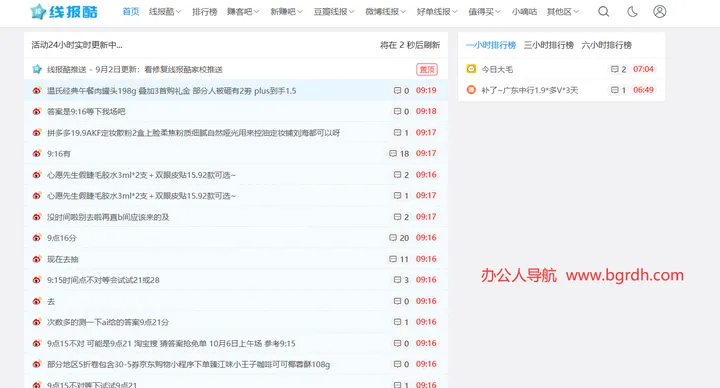This screenshot has height=388, width=720.
Task: Open post 9点15不对 可能是9点21 淘宝搜
Action: coord(171,343)
